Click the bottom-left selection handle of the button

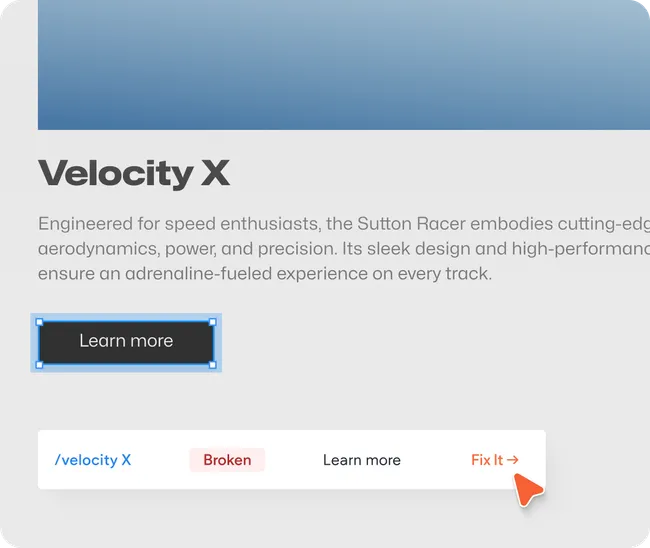coord(39,365)
